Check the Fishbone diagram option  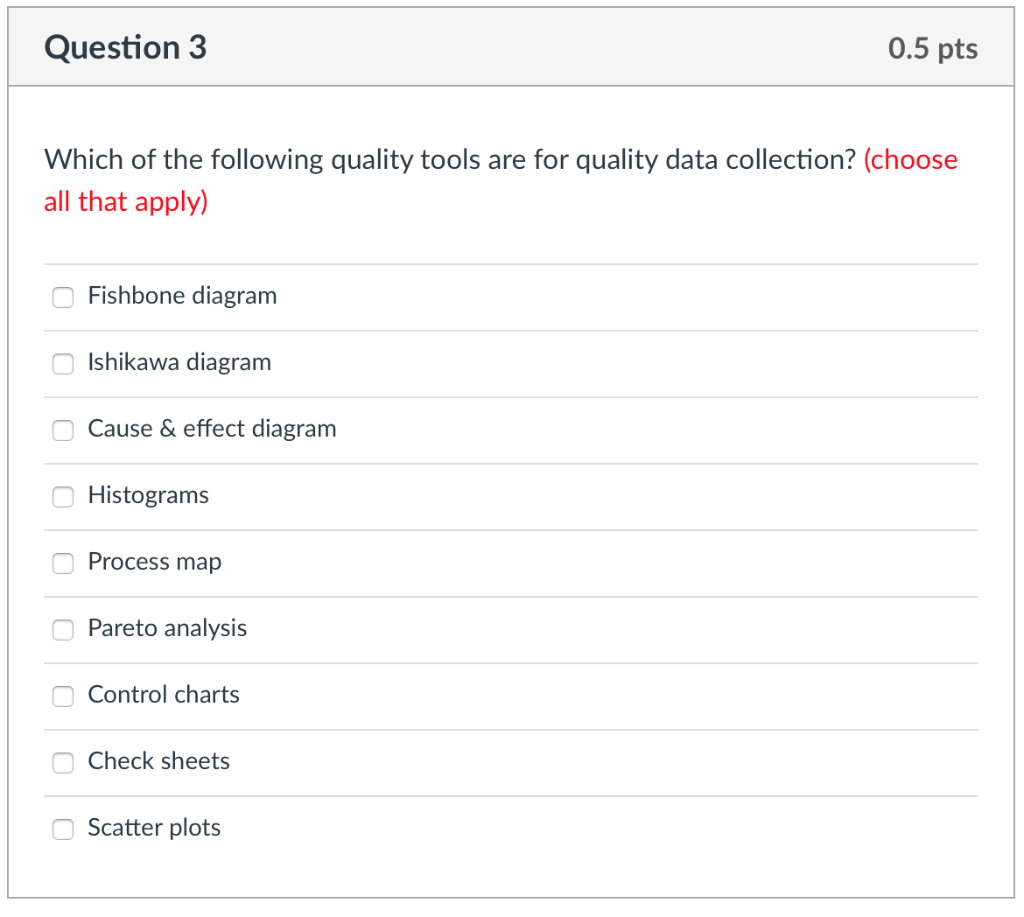click(63, 297)
